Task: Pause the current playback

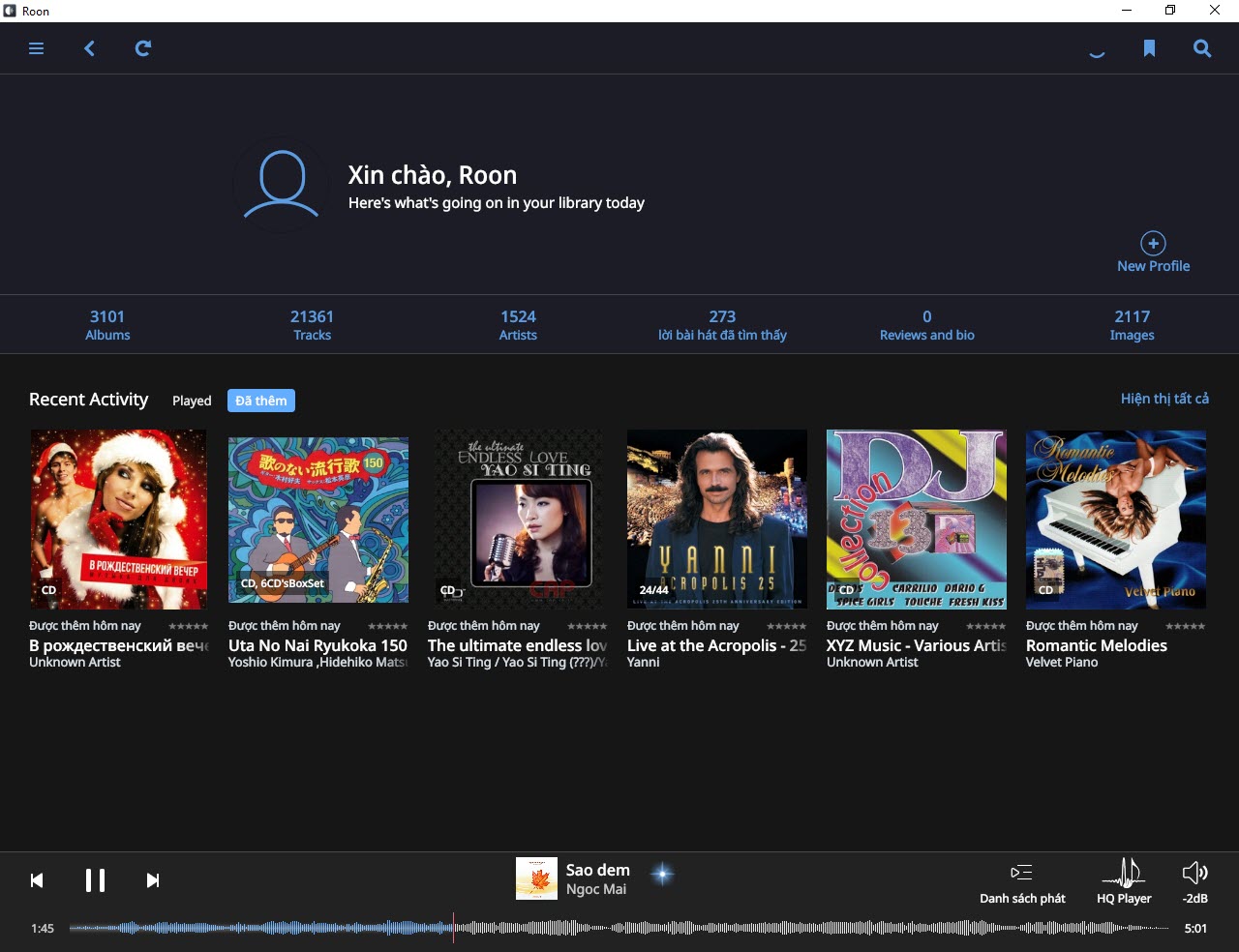Action: [95, 880]
